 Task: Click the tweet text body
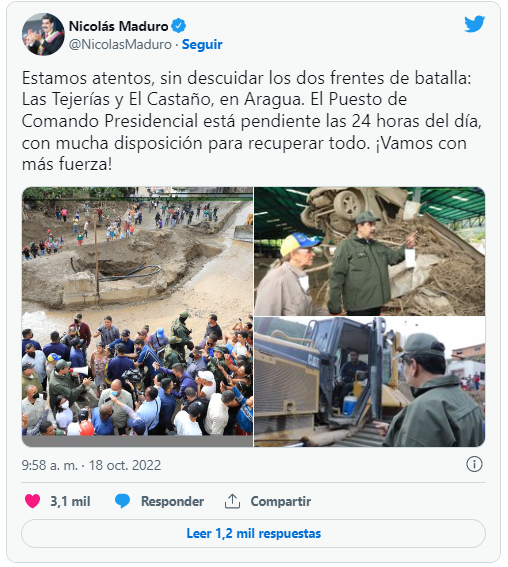pyautogui.click(x=252, y=121)
